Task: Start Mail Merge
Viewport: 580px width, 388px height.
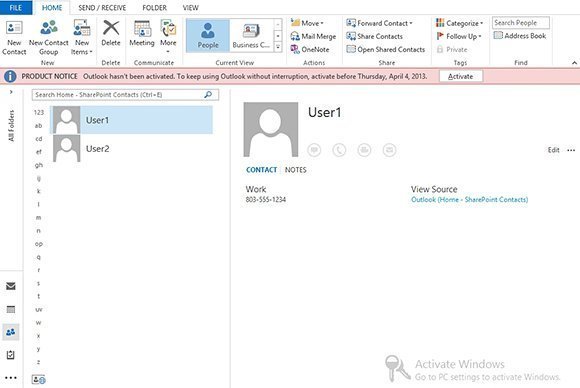Action: (x=313, y=36)
